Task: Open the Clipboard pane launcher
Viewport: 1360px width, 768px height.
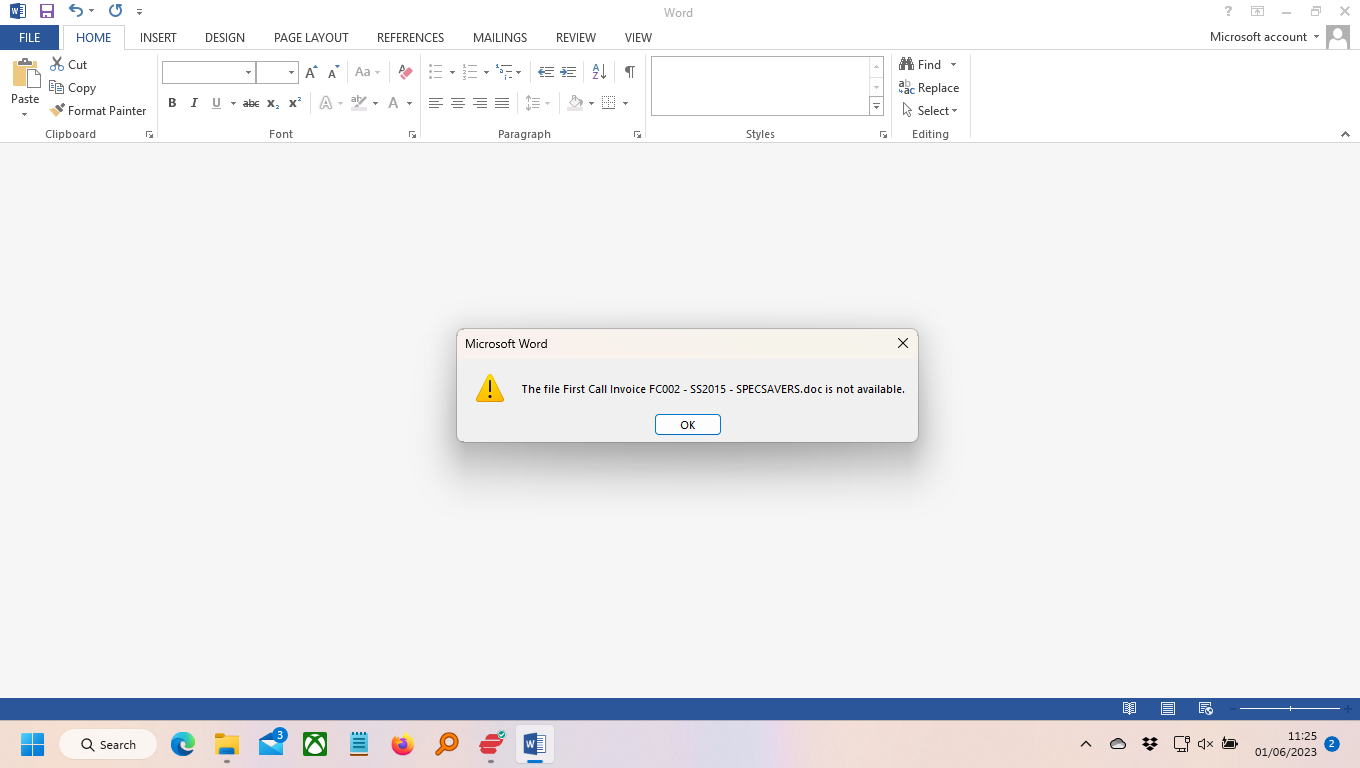Action: tap(149, 134)
